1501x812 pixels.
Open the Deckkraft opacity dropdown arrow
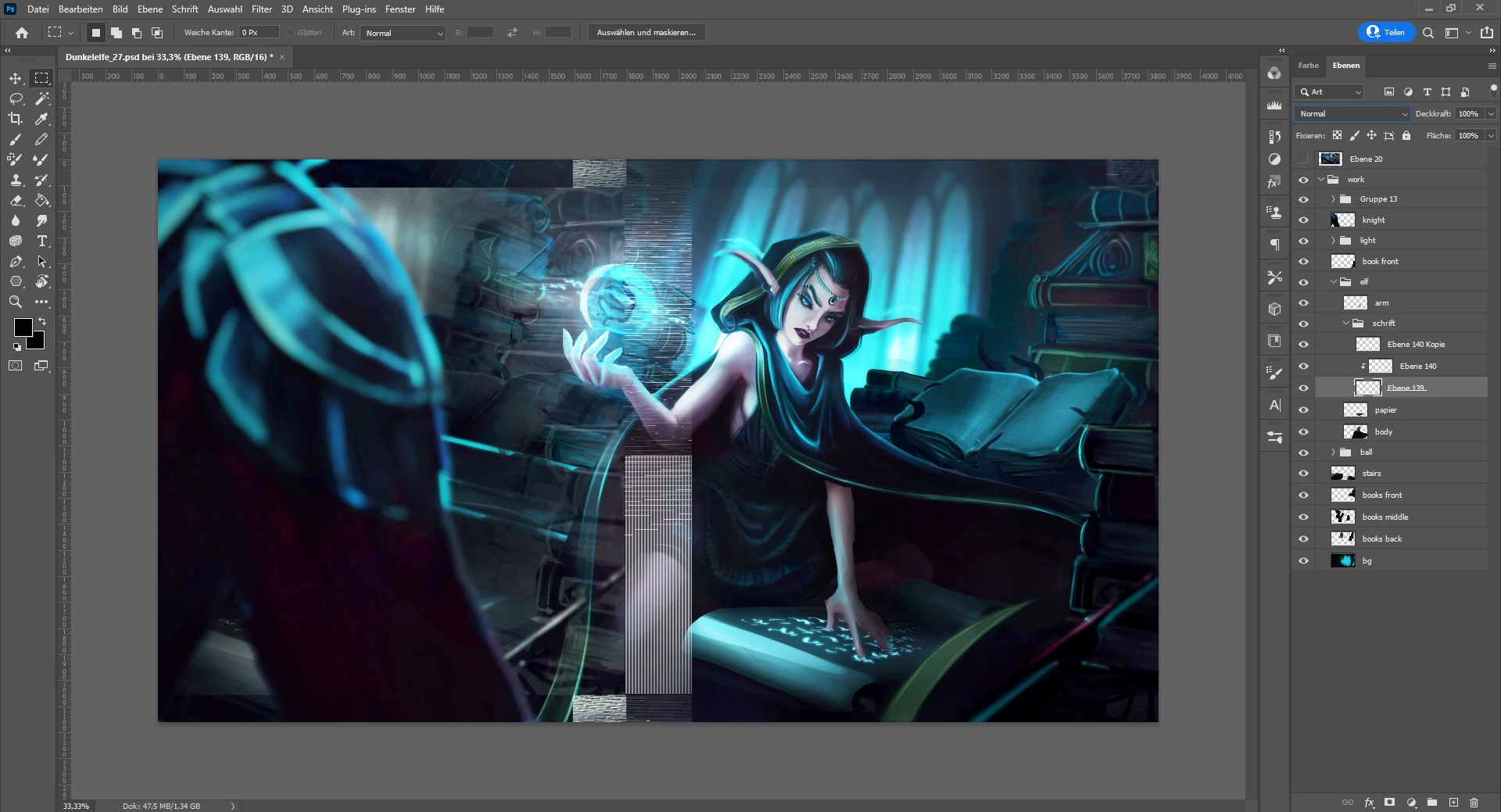pos(1491,114)
